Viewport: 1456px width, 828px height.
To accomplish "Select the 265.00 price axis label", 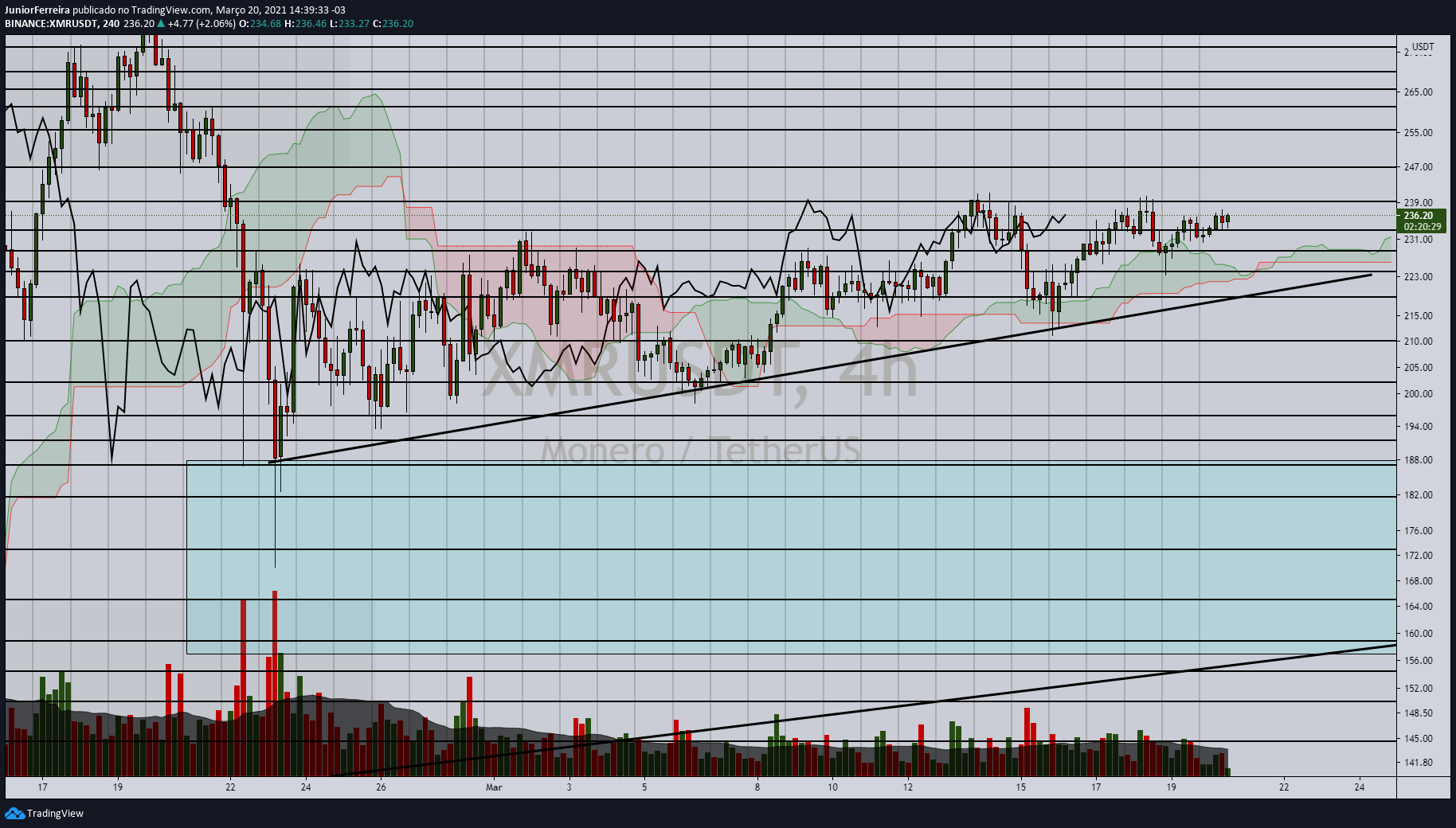I will (x=1418, y=92).
